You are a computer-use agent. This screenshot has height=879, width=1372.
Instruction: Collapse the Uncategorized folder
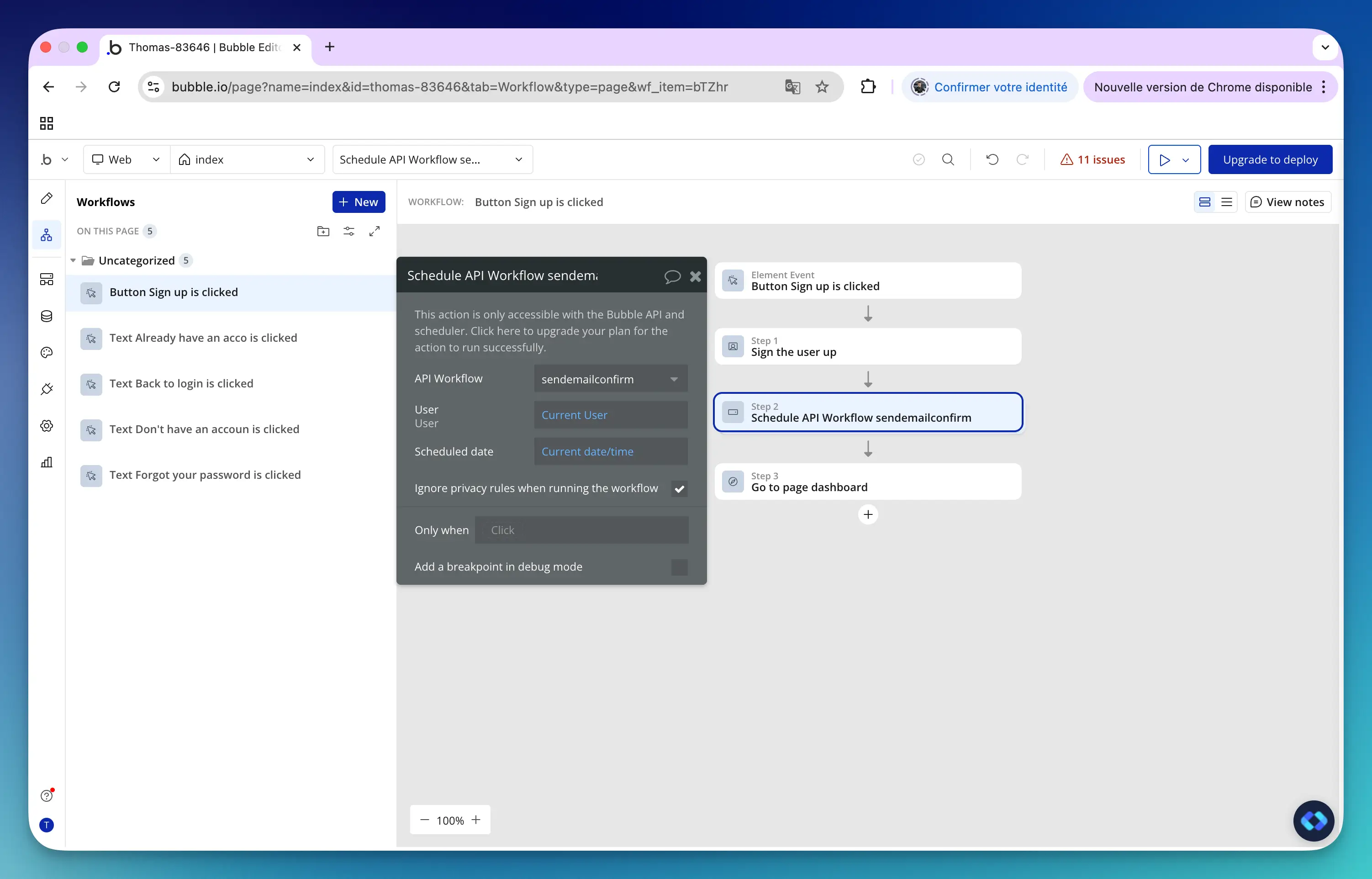[x=73, y=260]
